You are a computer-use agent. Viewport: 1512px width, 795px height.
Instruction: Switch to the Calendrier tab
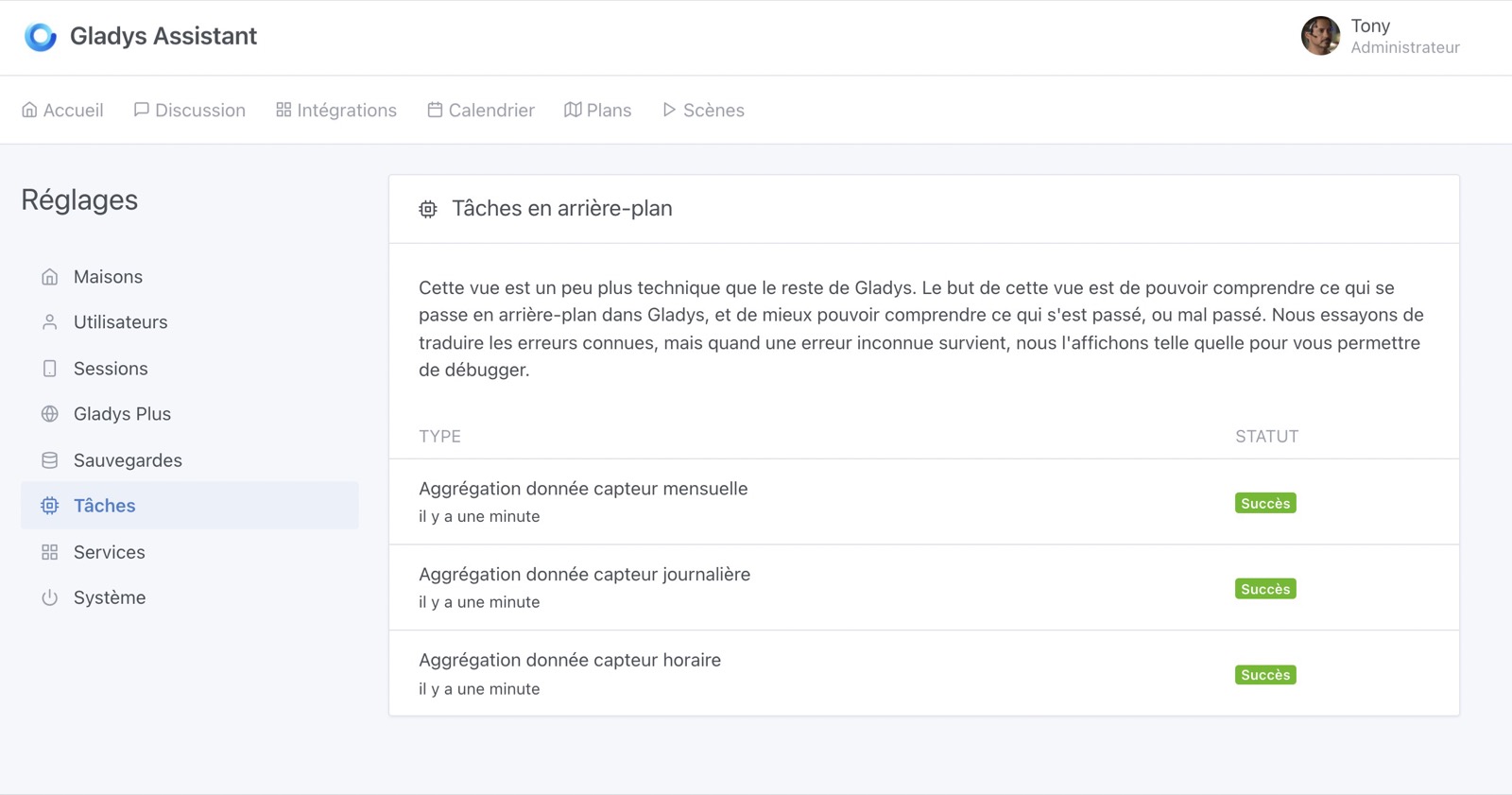coord(481,111)
